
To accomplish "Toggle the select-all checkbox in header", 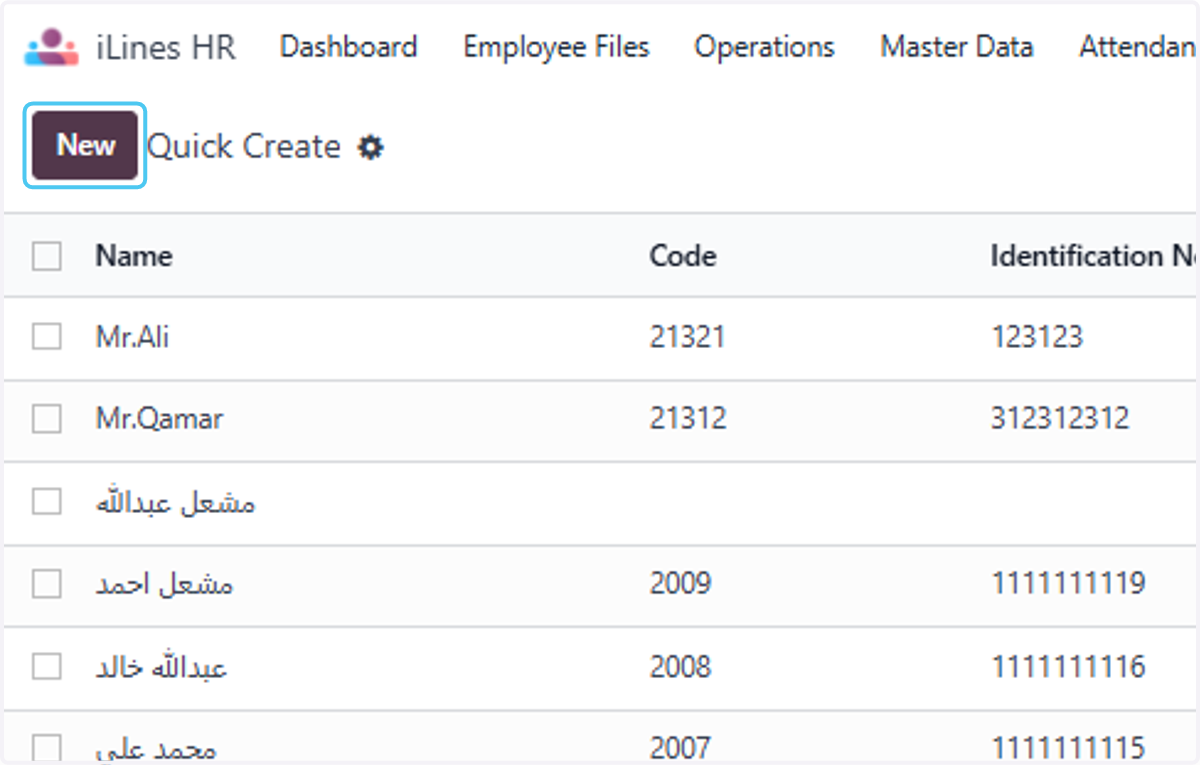I will pyautogui.click(x=47, y=257).
